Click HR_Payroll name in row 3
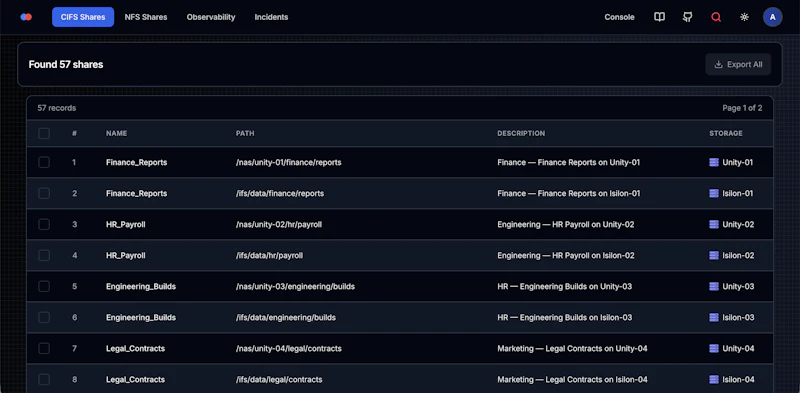Screen dimensions: 800x393 [126, 225]
